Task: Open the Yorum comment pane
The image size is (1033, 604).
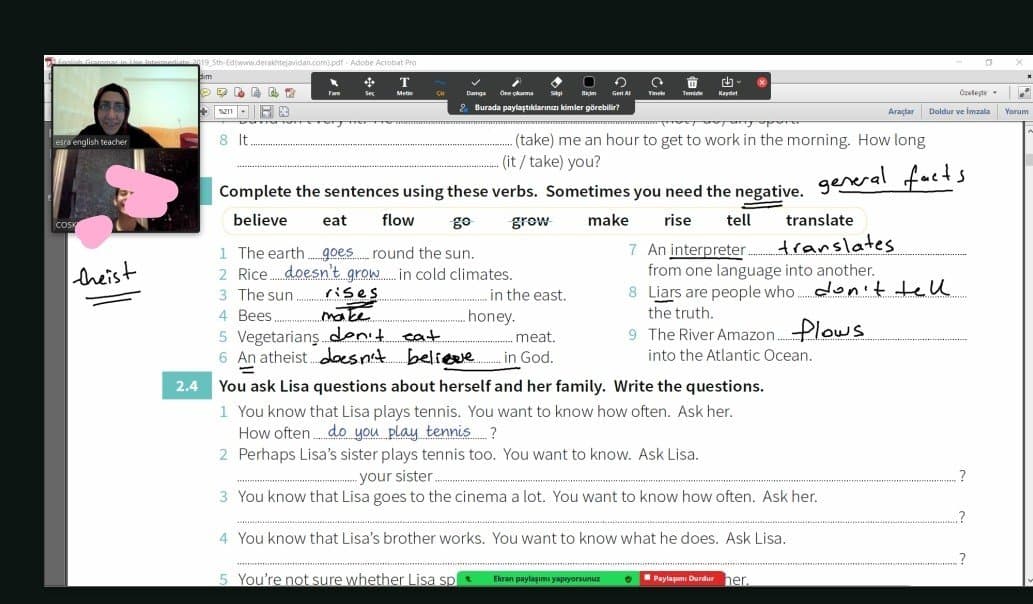Action: (1016, 111)
